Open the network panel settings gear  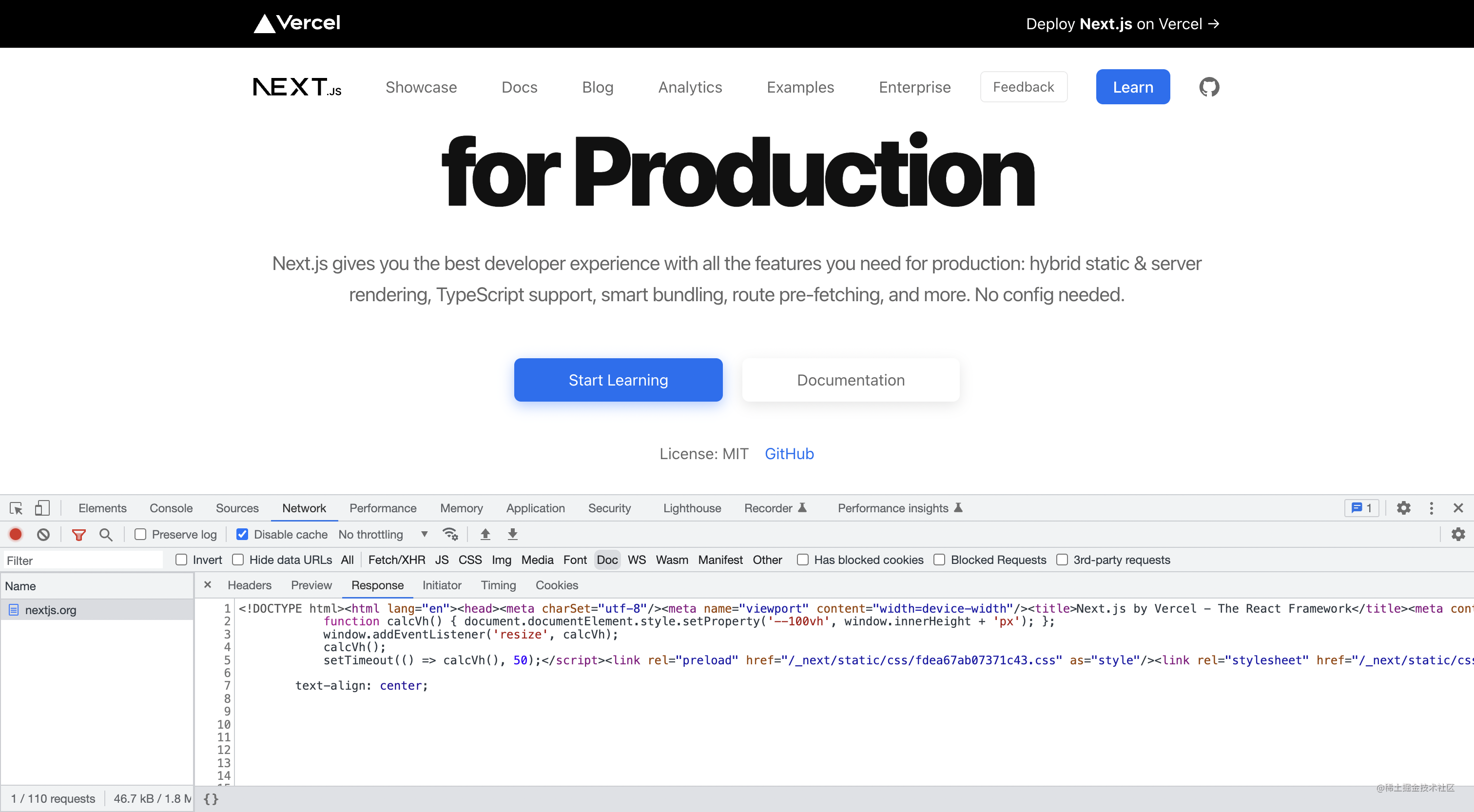click(x=1457, y=535)
